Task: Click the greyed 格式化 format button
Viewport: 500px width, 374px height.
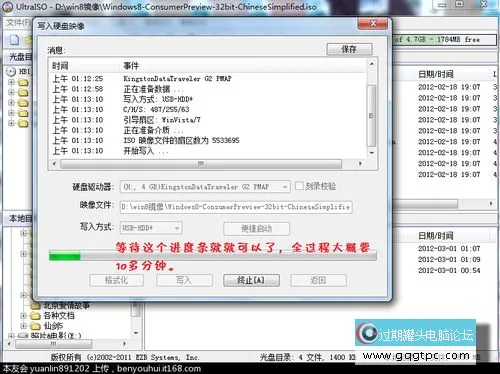Action: [x=116, y=280]
